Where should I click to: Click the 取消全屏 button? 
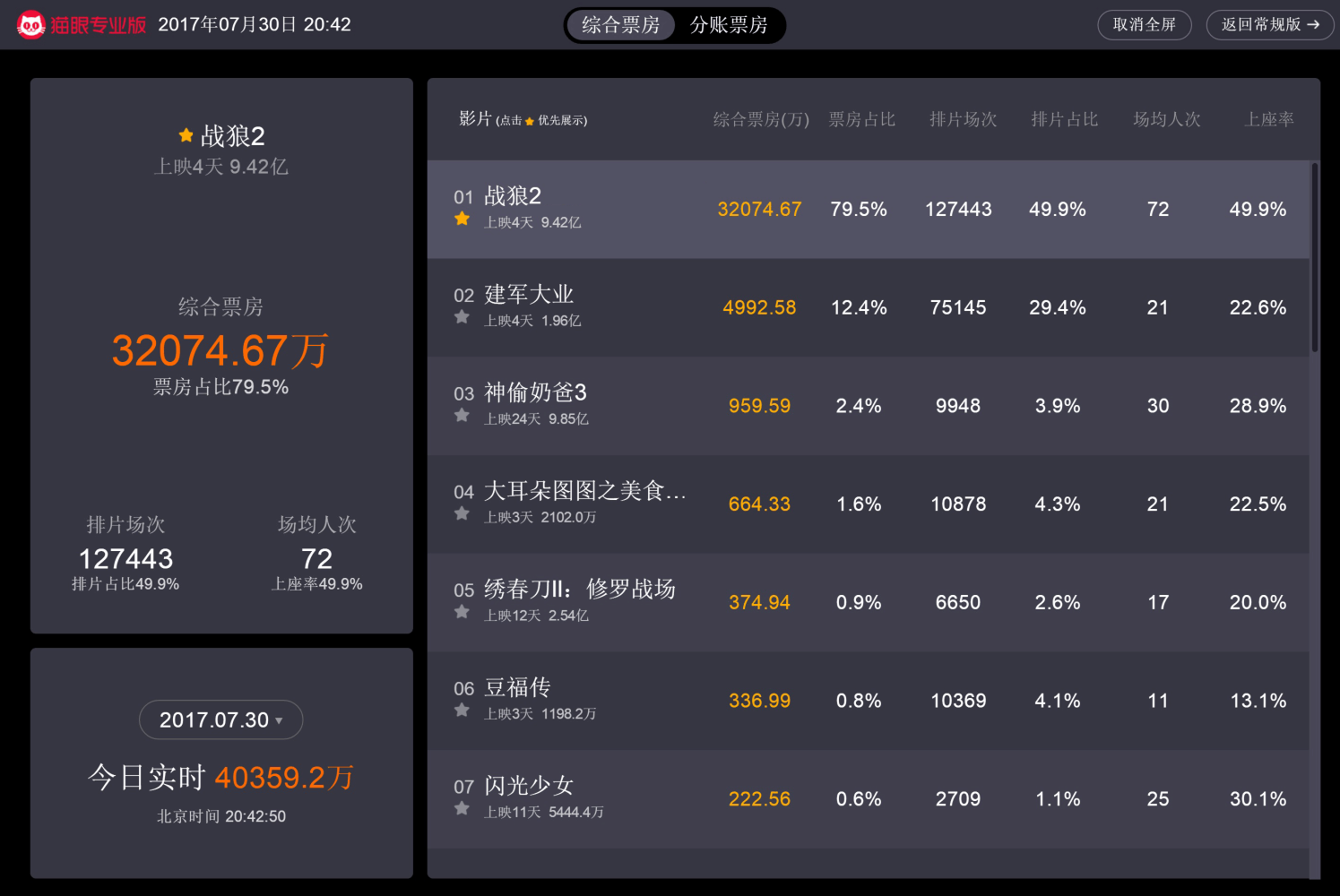[1145, 25]
